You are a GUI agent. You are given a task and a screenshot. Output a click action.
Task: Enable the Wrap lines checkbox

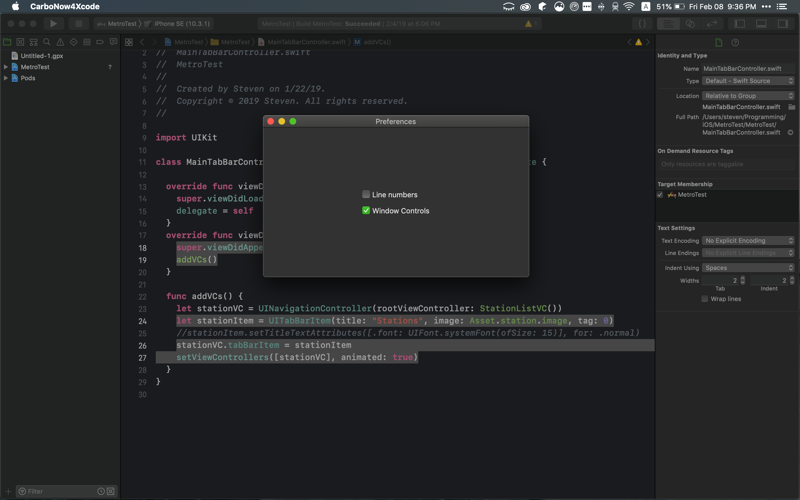[x=705, y=298]
